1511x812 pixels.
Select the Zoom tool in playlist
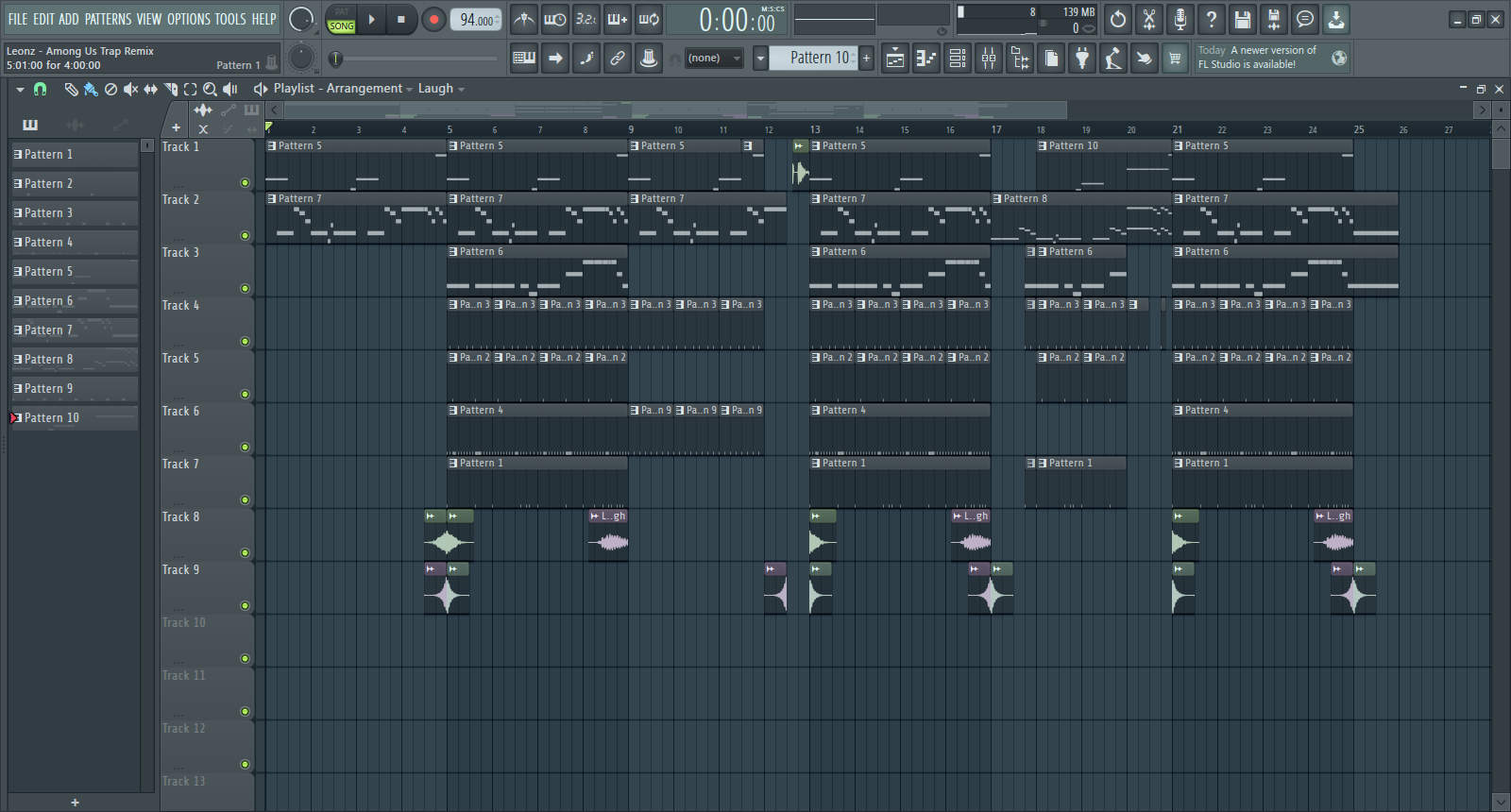[x=210, y=89]
